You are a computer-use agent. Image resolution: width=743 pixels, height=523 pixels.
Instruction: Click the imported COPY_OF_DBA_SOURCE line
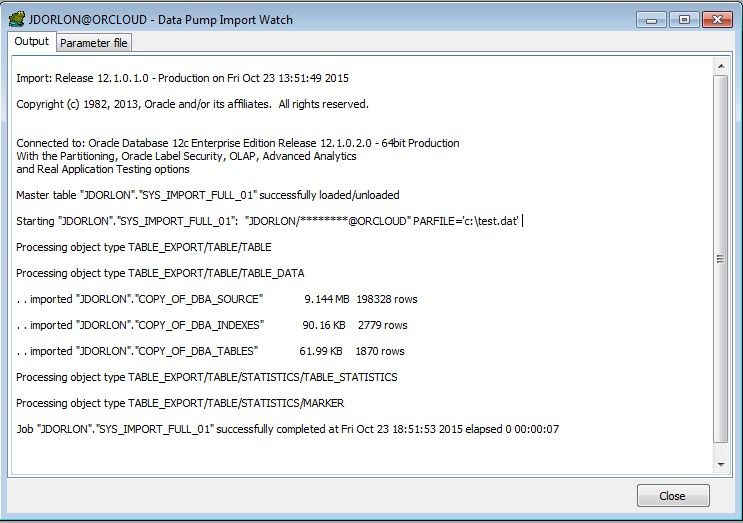pos(217,299)
